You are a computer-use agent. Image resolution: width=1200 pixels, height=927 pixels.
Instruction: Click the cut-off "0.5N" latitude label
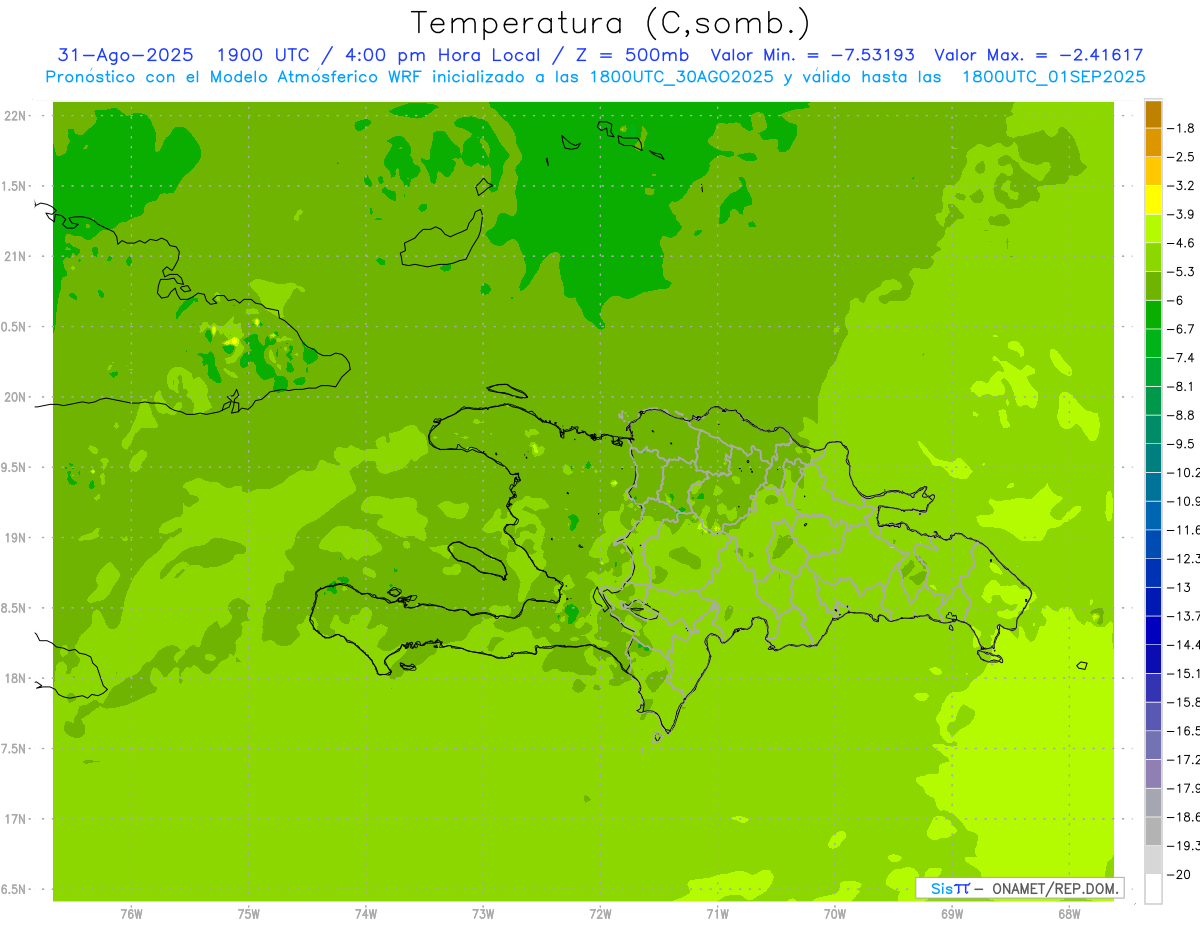pos(14,327)
